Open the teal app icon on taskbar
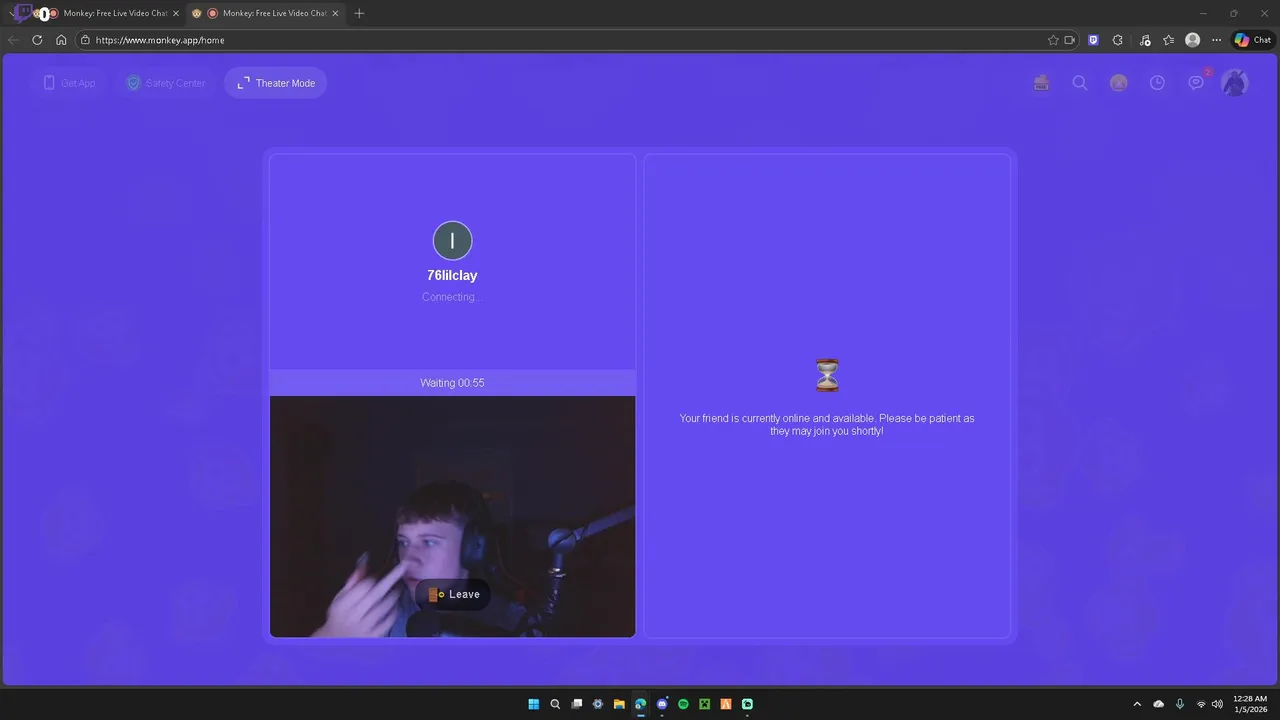Screen dimensions: 1280x720 tap(747, 704)
